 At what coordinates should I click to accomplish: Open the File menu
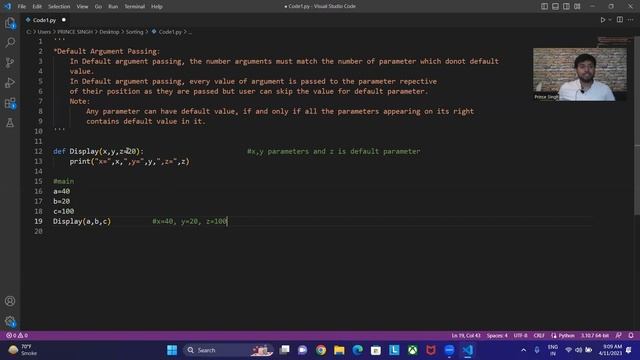point(22,7)
